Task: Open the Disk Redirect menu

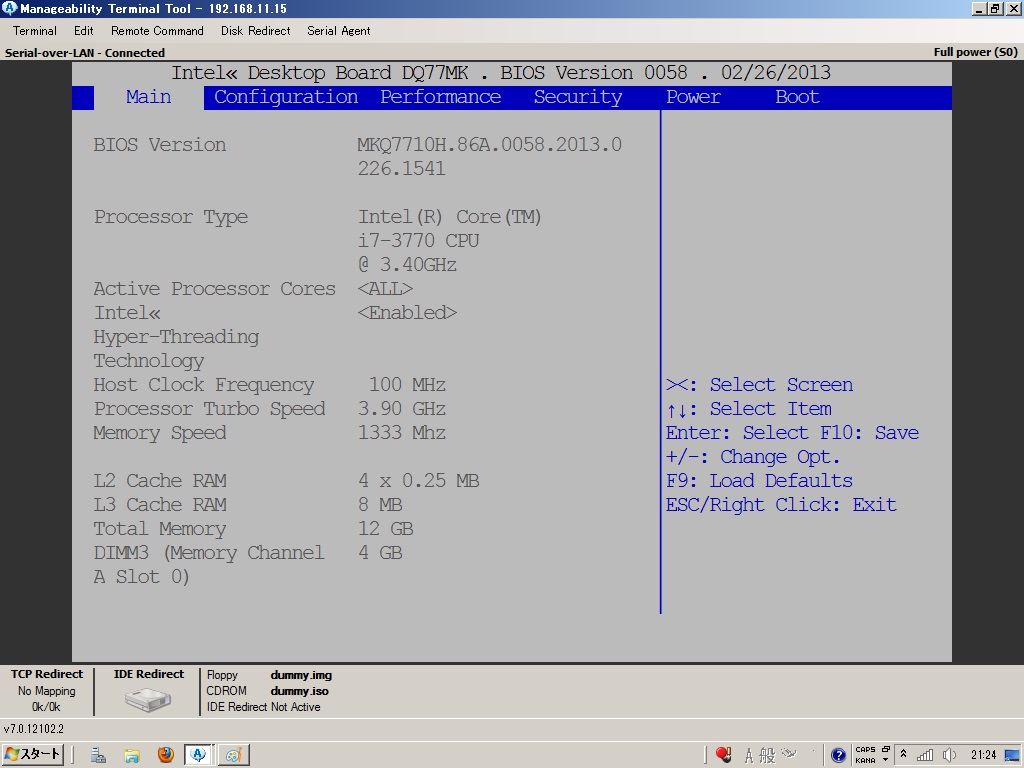Action: 255,31
